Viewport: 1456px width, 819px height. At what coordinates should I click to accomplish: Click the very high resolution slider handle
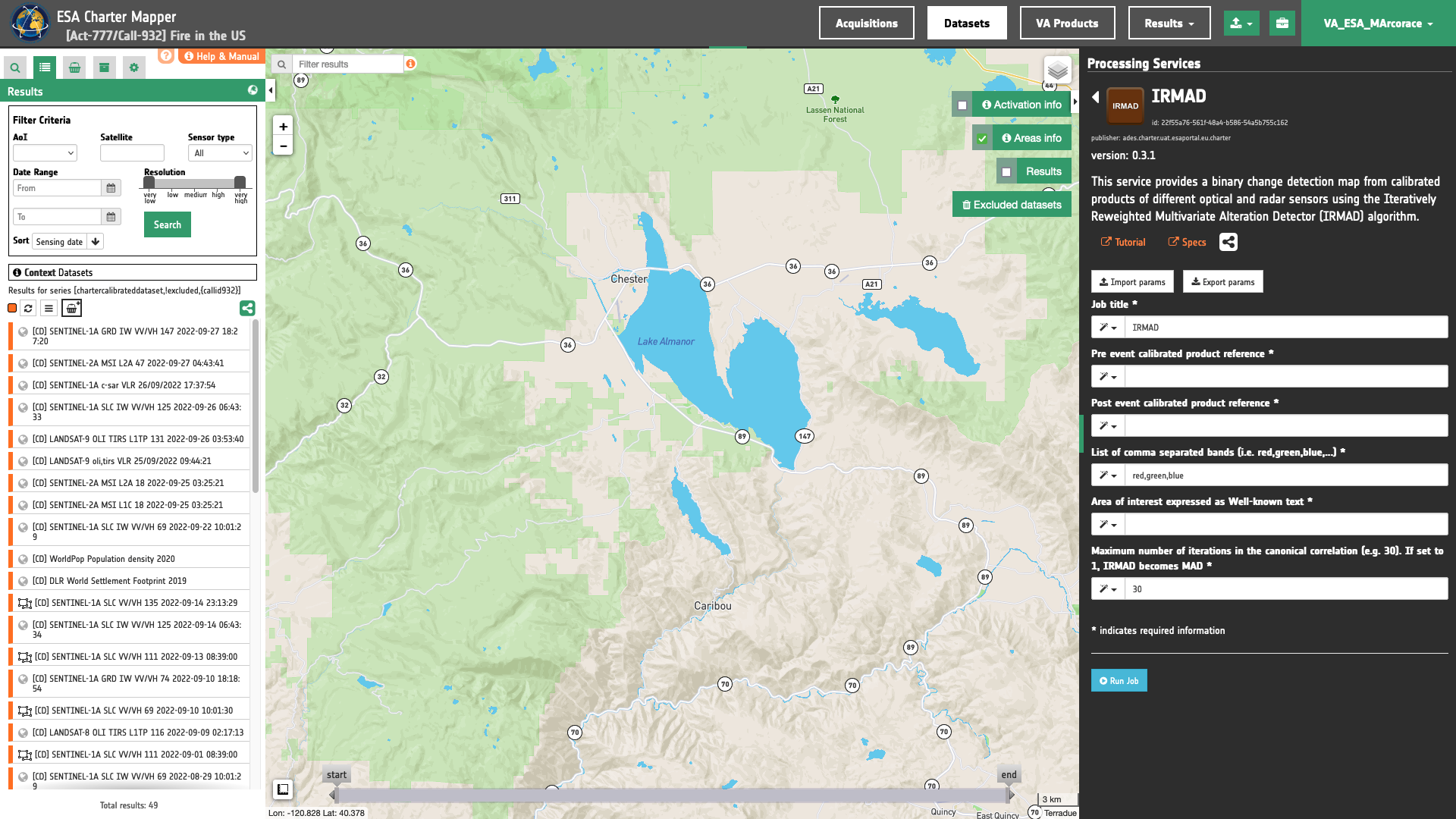pos(240,183)
